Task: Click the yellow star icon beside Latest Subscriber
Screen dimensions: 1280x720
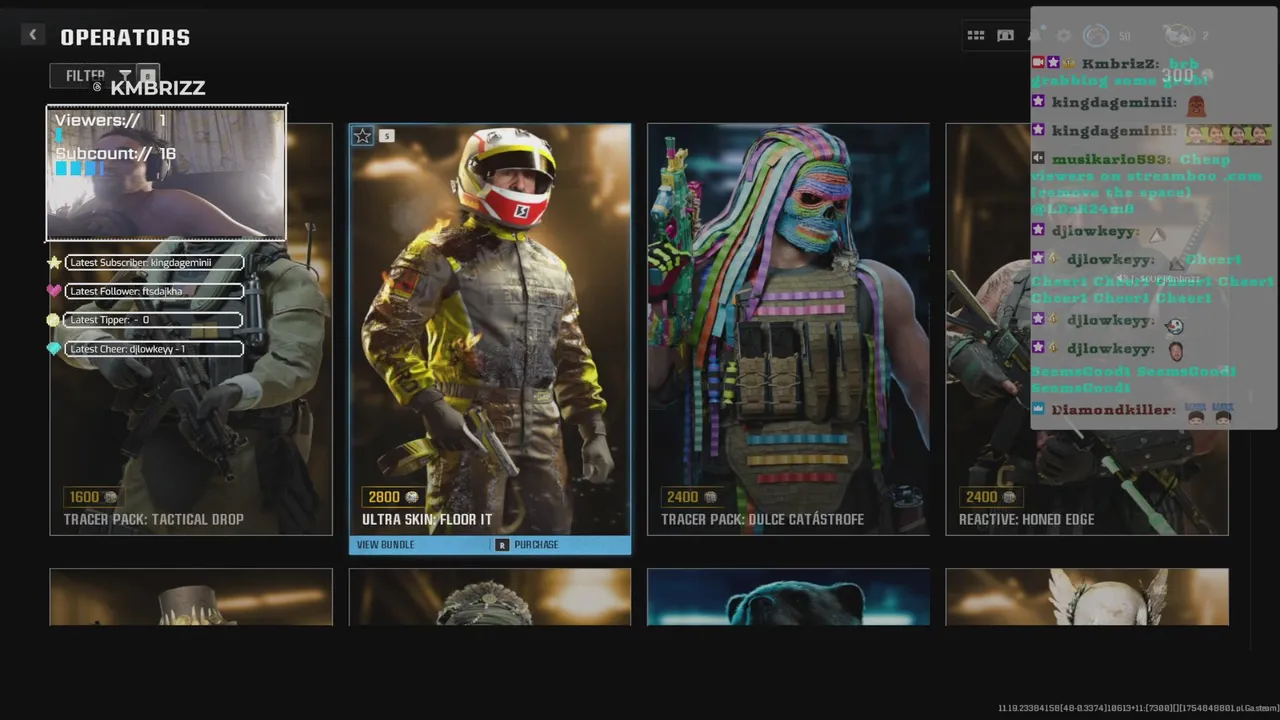Action: (x=54, y=263)
